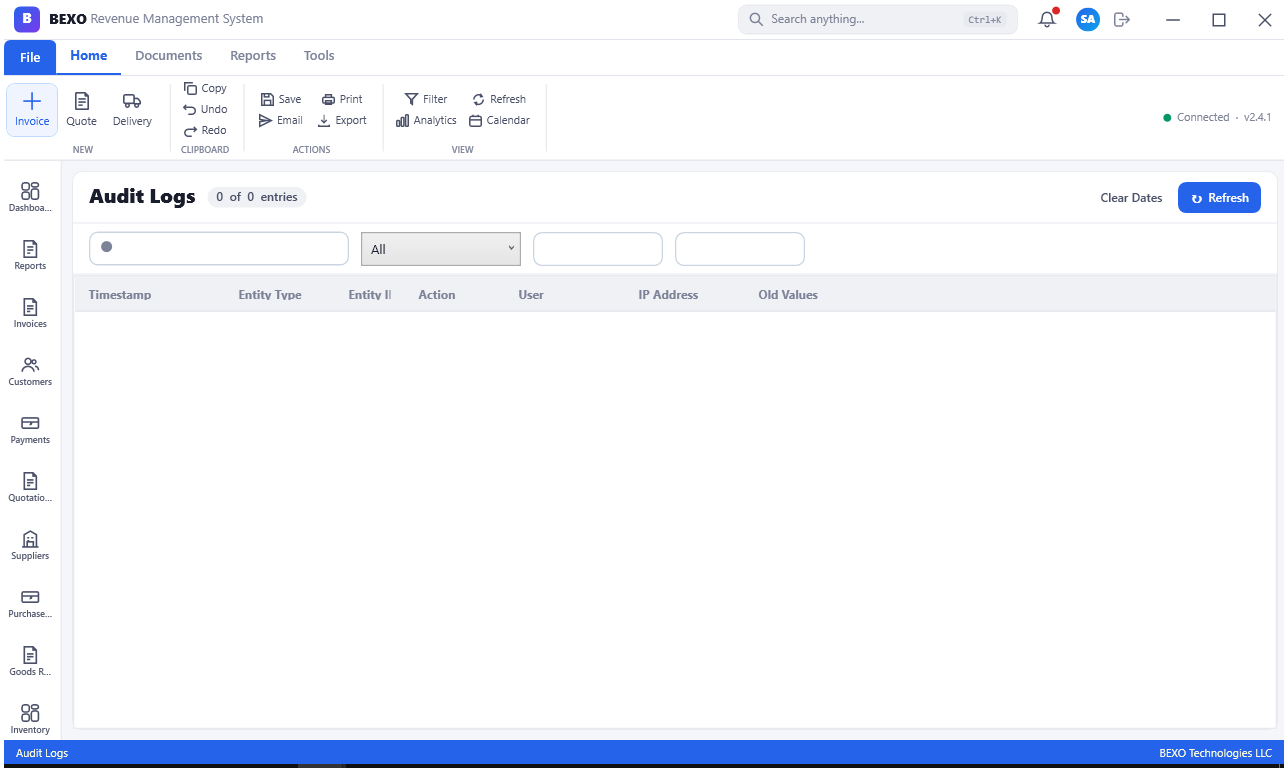Open Invoices in the sidebar
Image resolution: width=1288 pixels, height=768 pixels.
point(30,313)
